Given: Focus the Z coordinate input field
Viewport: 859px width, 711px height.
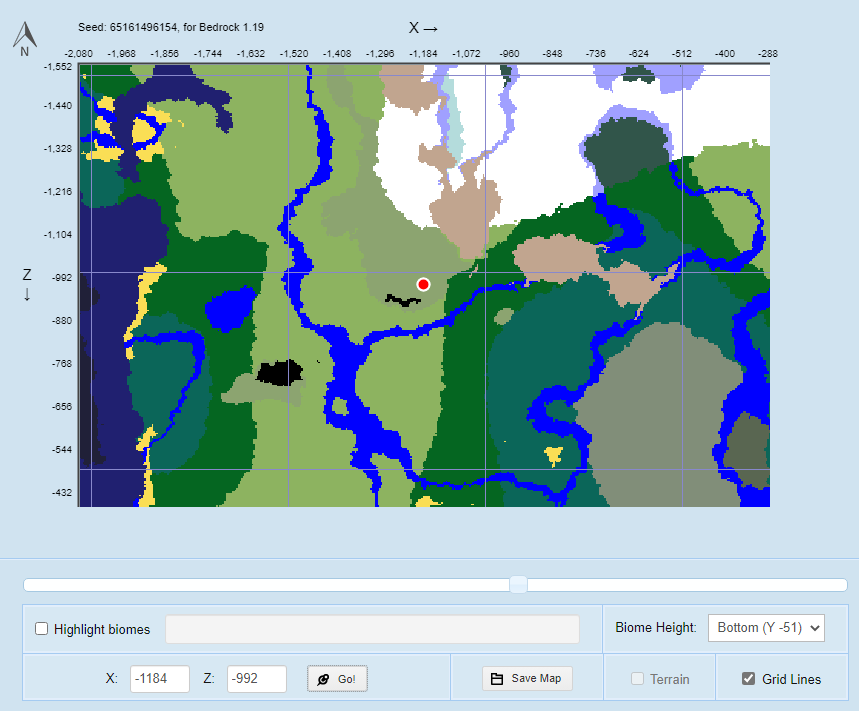Looking at the screenshot, I should [256, 679].
